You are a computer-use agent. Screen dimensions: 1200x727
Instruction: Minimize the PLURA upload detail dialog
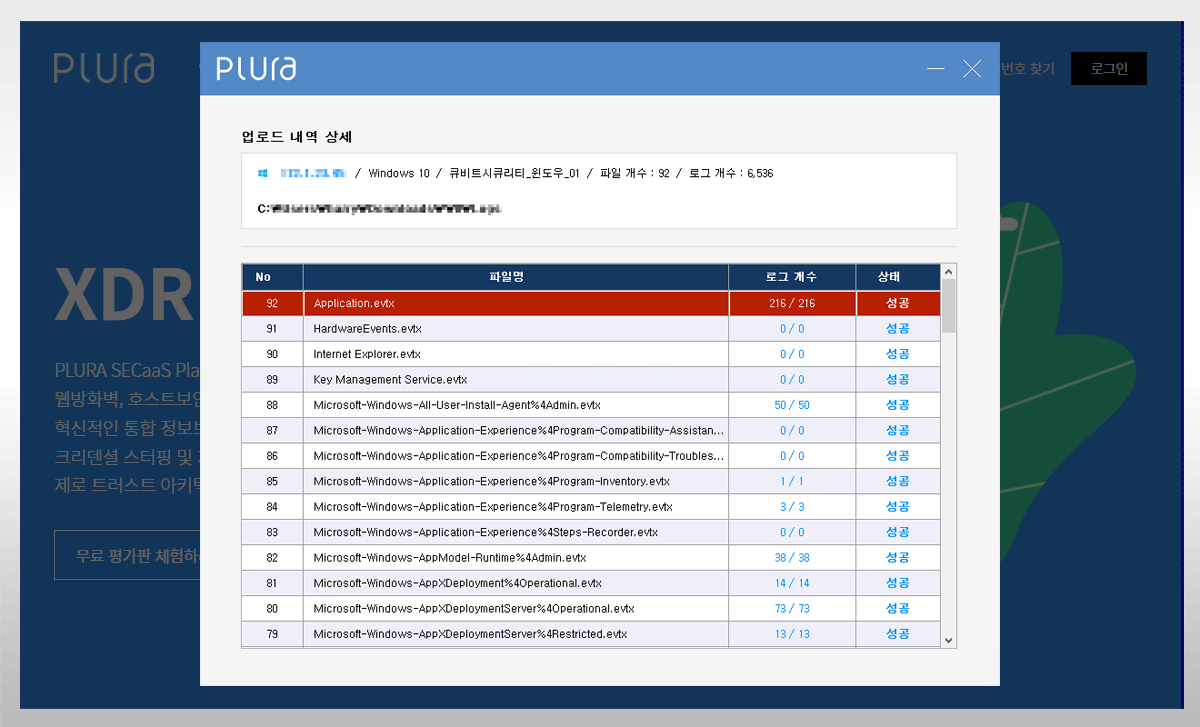point(936,69)
